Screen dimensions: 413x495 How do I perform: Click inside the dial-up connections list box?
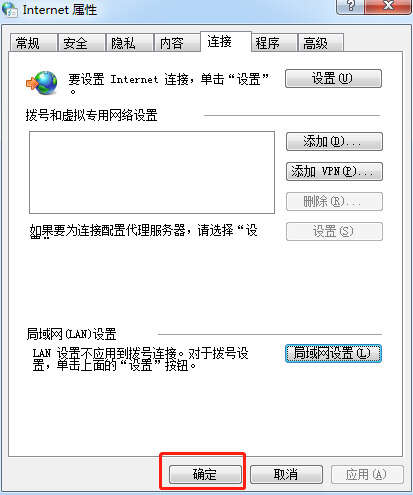tap(152, 172)
